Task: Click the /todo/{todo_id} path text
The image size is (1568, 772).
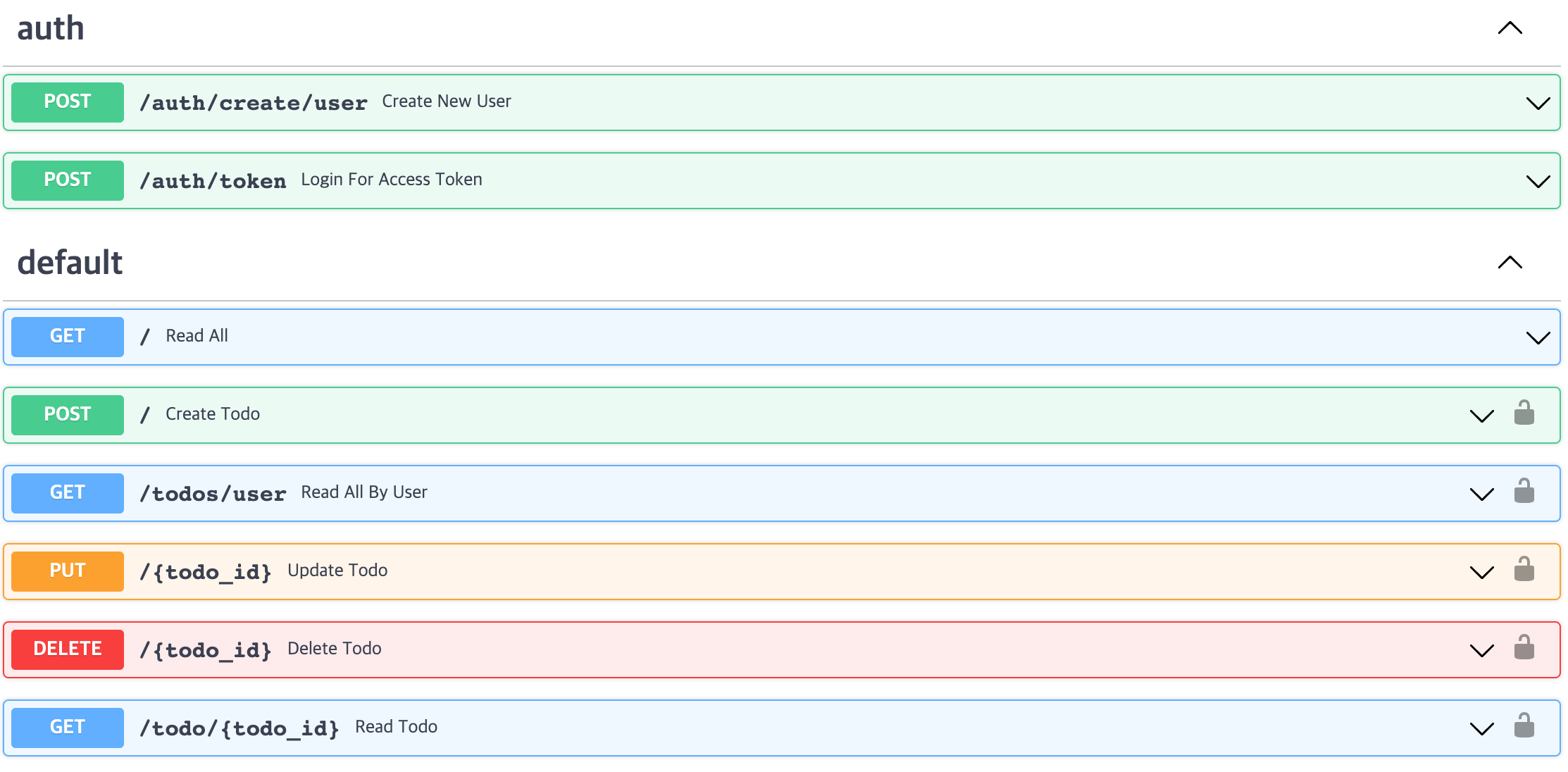Action: 239,728
